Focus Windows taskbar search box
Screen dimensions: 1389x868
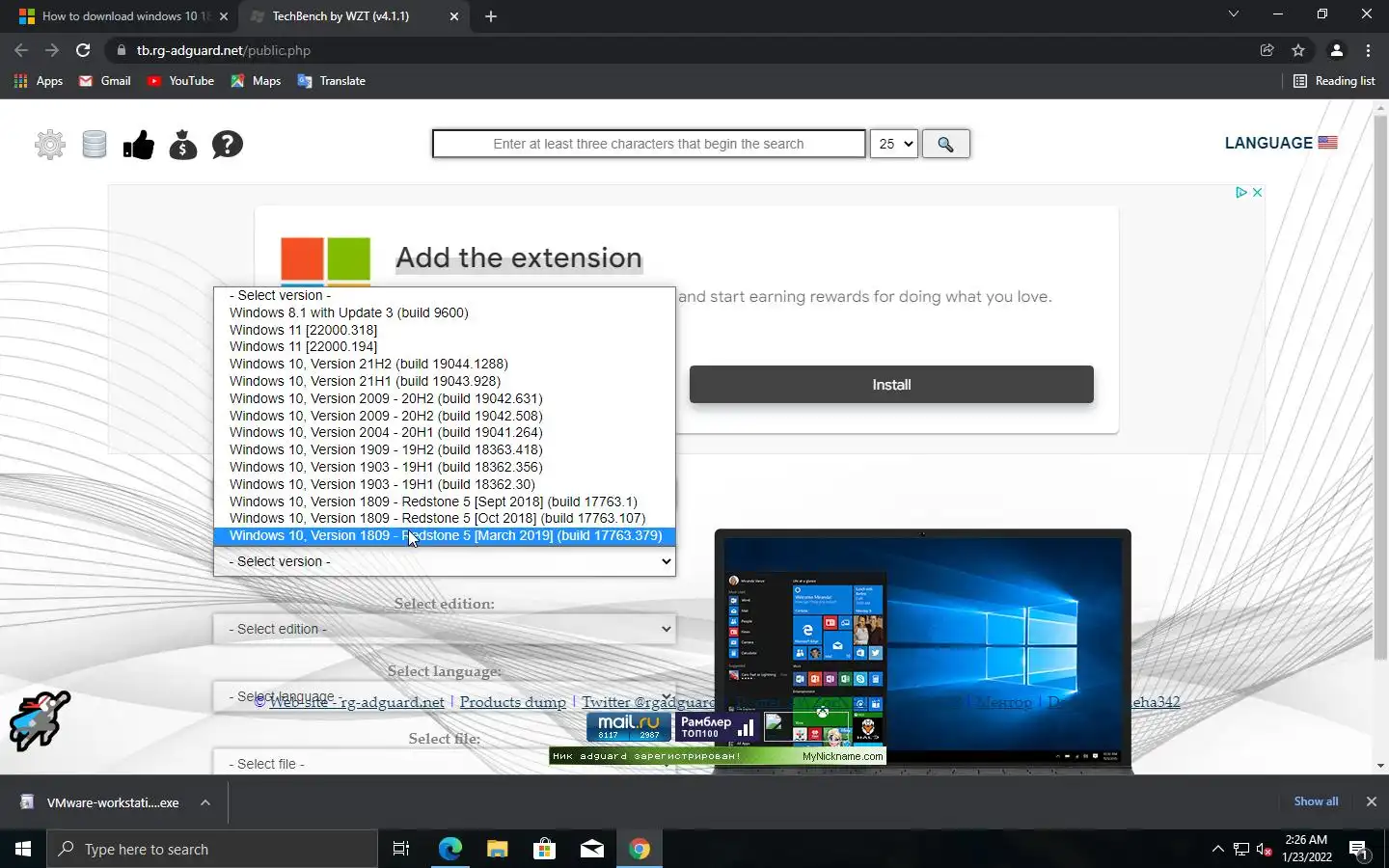point(212,849)
